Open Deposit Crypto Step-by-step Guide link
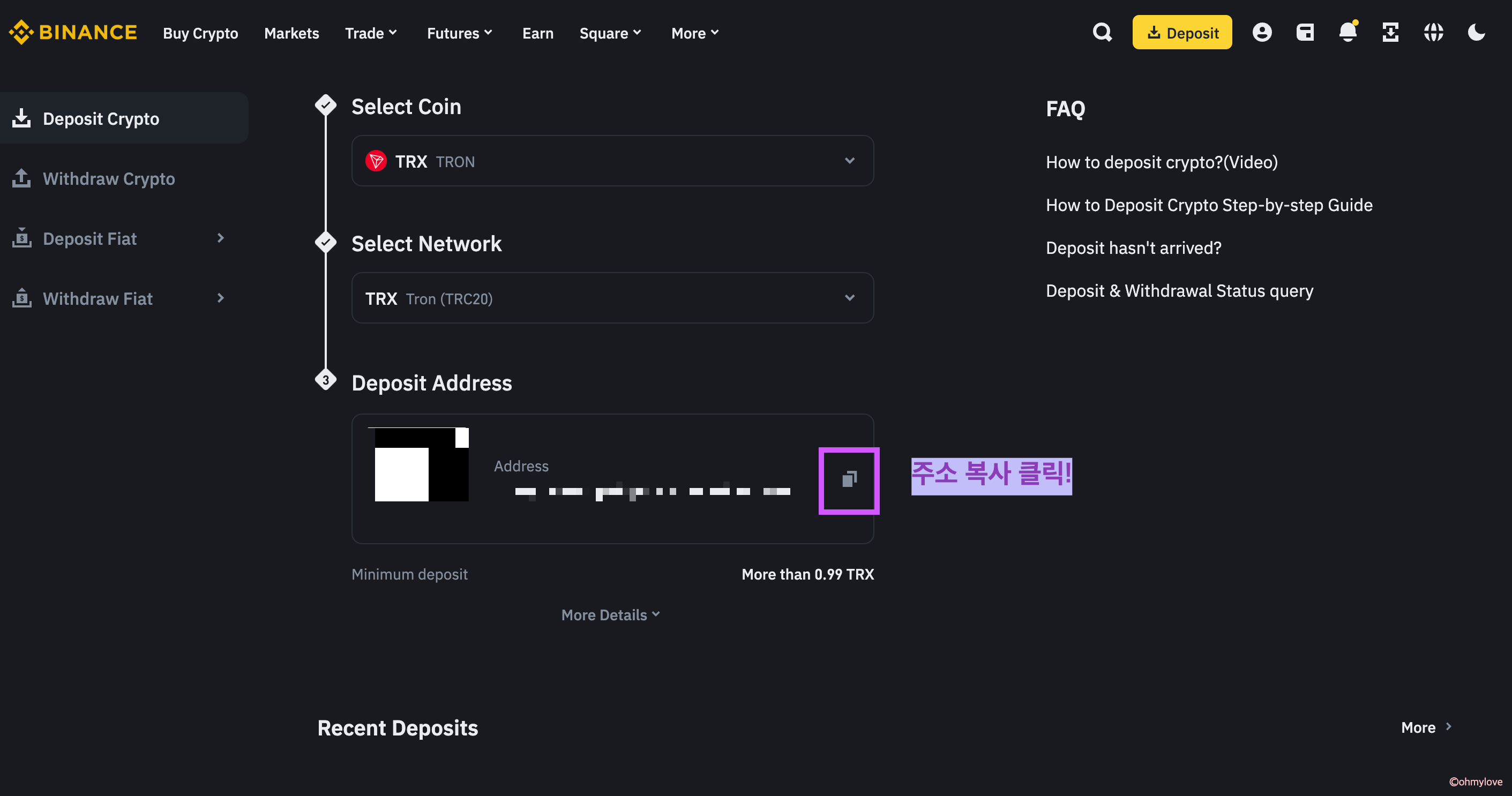 click(x=1209, y=205)
